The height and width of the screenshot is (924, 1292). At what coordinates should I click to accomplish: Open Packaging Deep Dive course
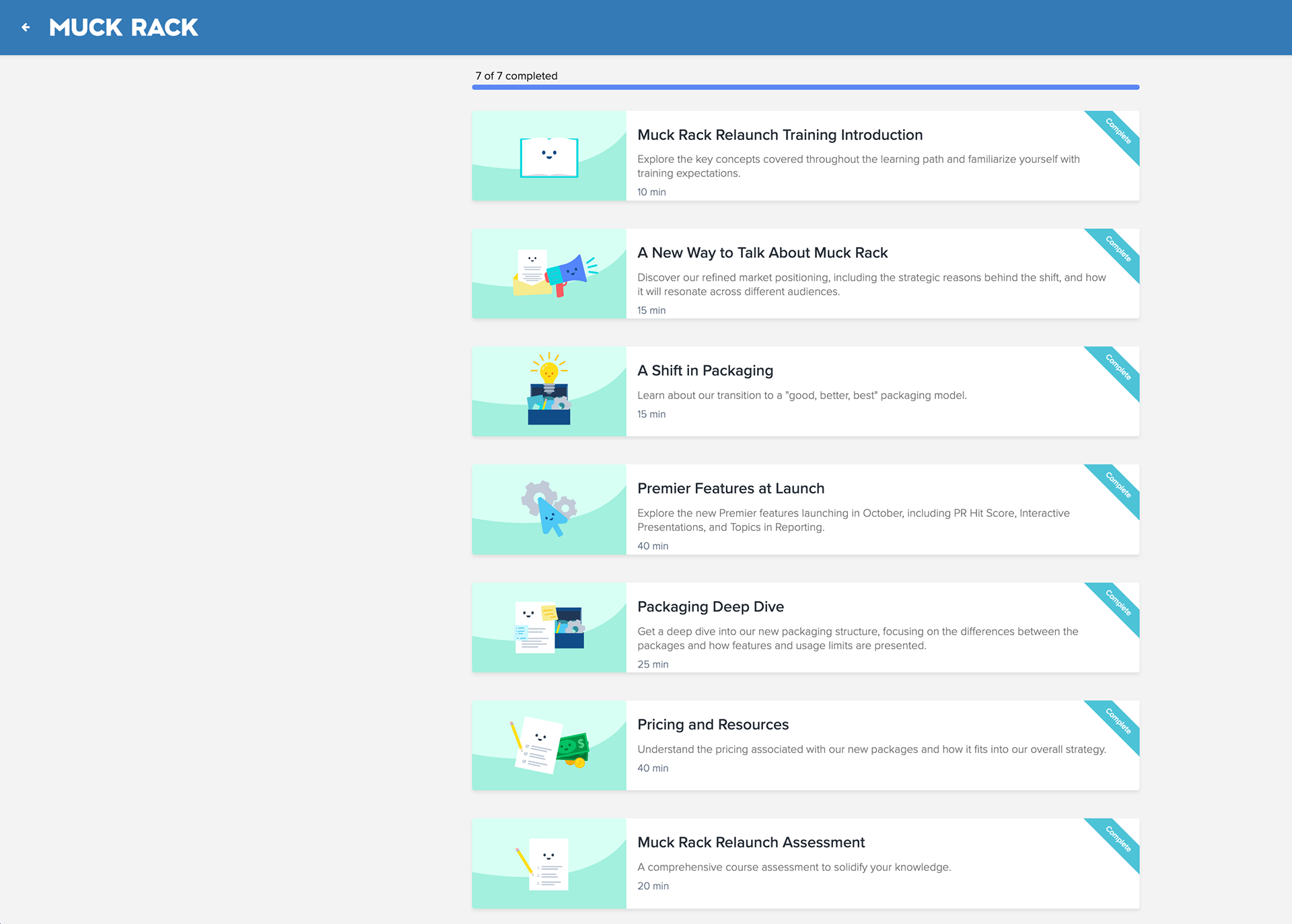711,606
